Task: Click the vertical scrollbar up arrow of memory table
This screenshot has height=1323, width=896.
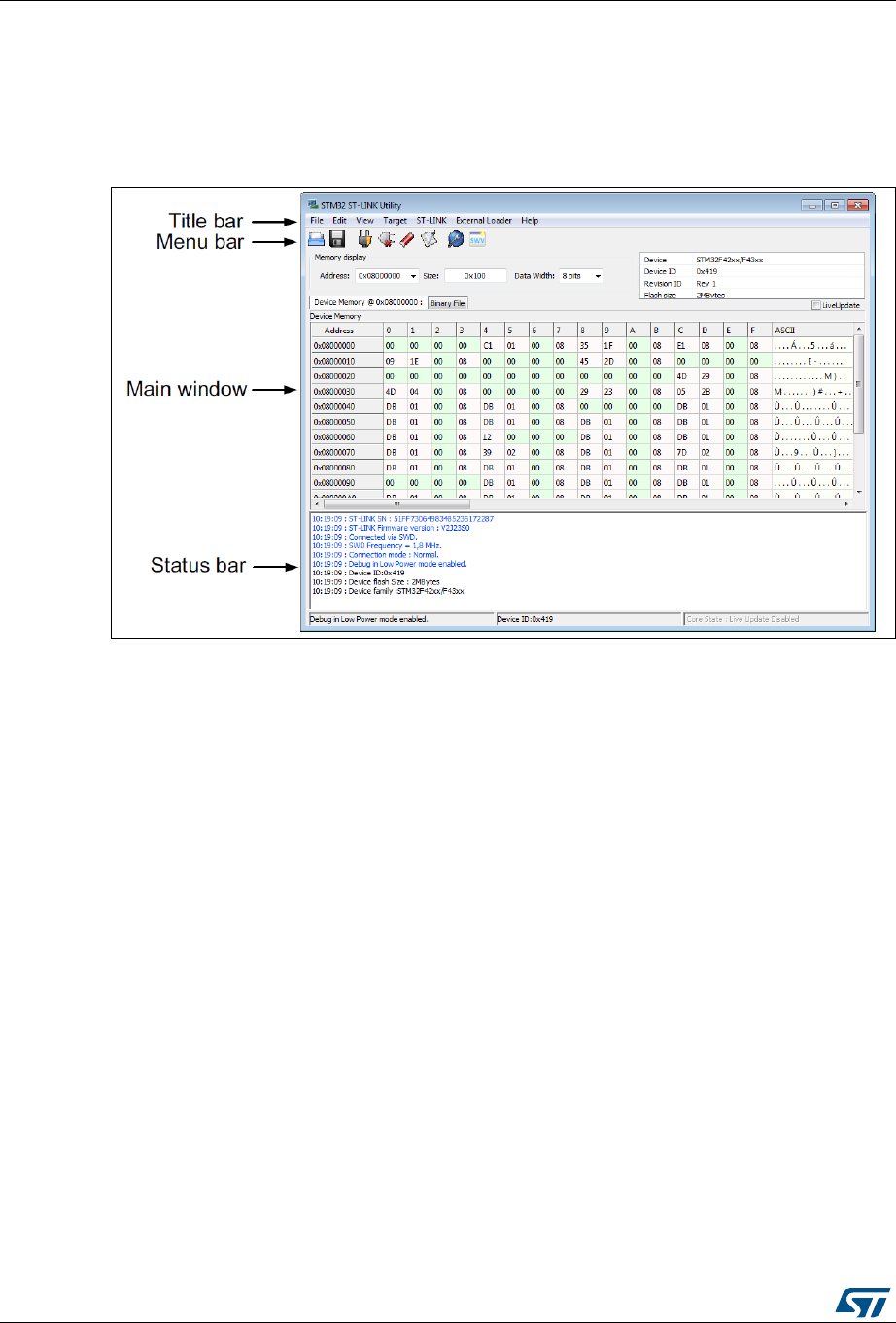Action: 859,330
